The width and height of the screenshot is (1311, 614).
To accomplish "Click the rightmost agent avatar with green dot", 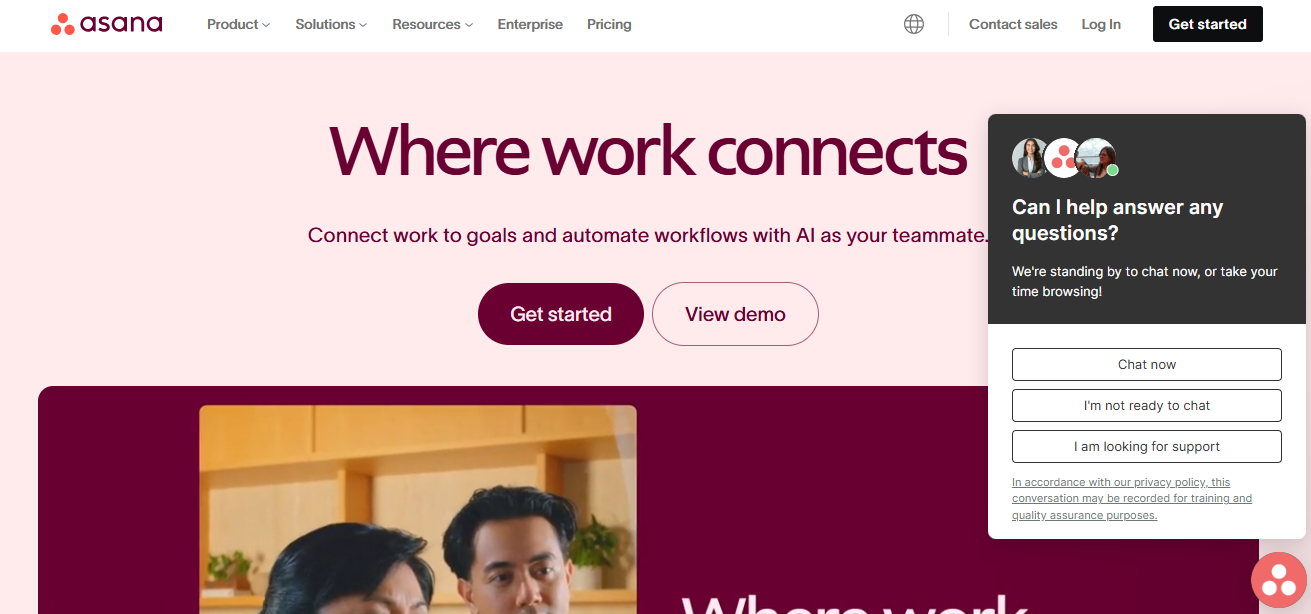I will coord(1097,157).
